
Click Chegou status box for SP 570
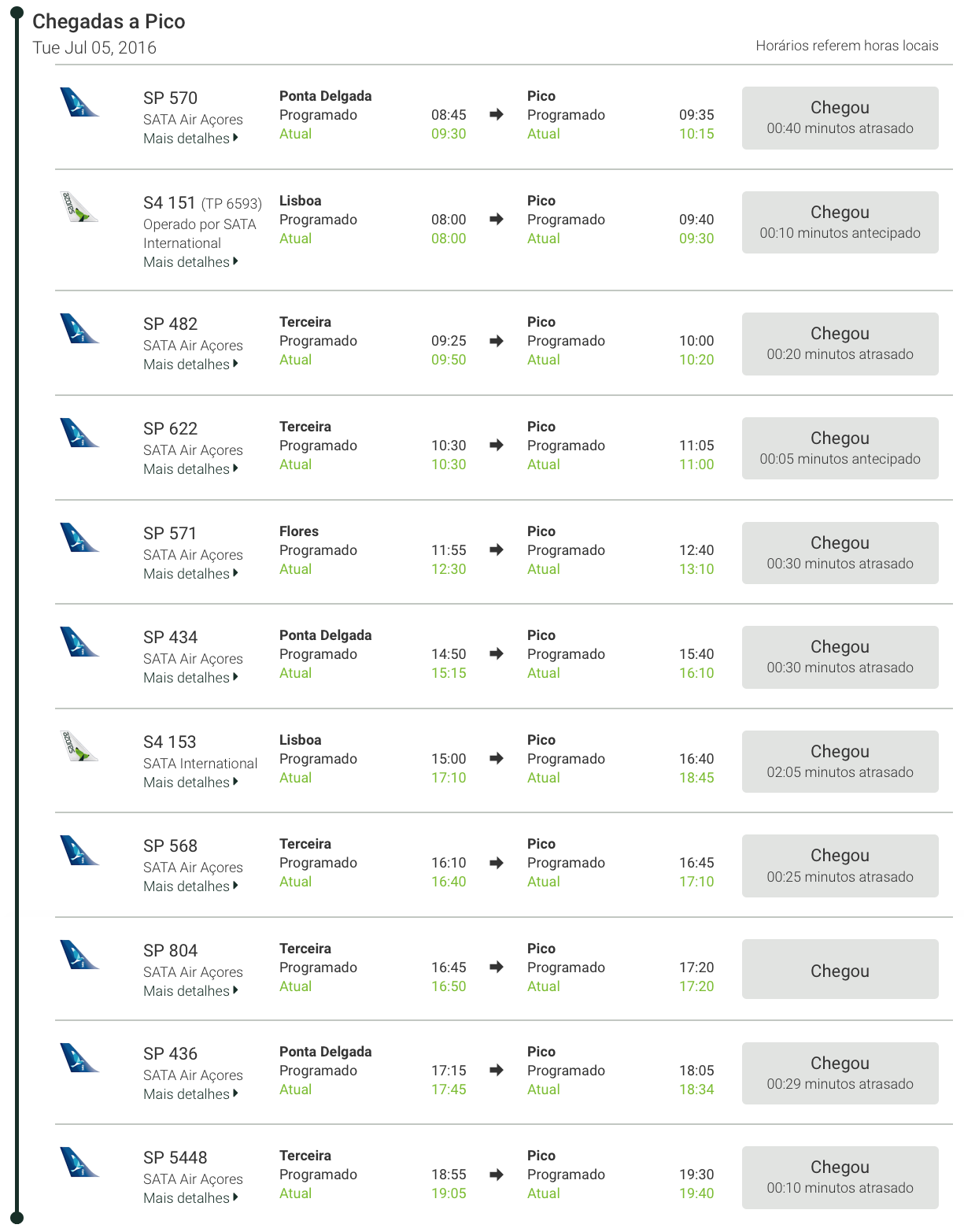click(840, 118)
